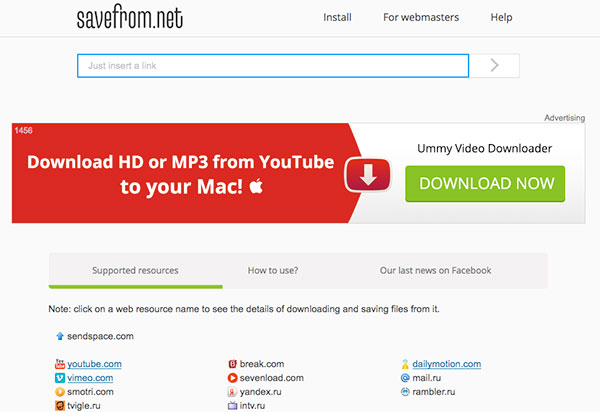Select the sendspace.com resource
This screenshot has height=412, width=600.
100,336
